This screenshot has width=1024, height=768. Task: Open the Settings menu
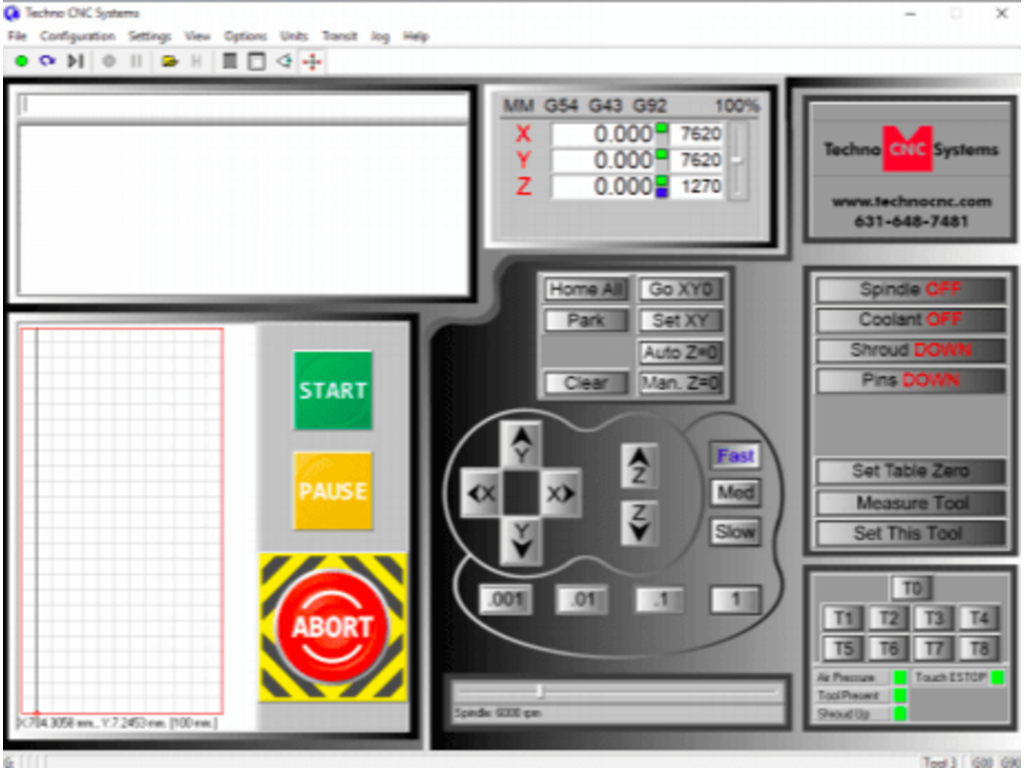pyautogui.click(x=149, y=36)
